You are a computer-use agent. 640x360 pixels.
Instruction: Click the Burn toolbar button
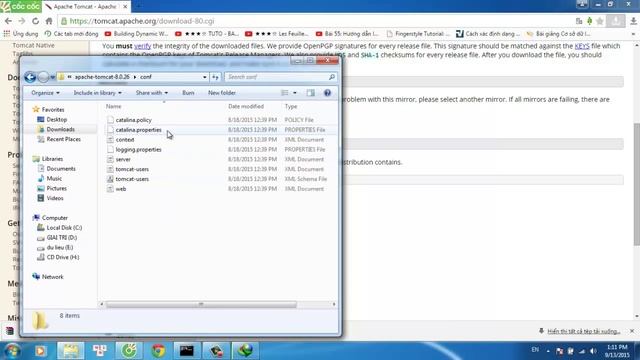point(188,93)
